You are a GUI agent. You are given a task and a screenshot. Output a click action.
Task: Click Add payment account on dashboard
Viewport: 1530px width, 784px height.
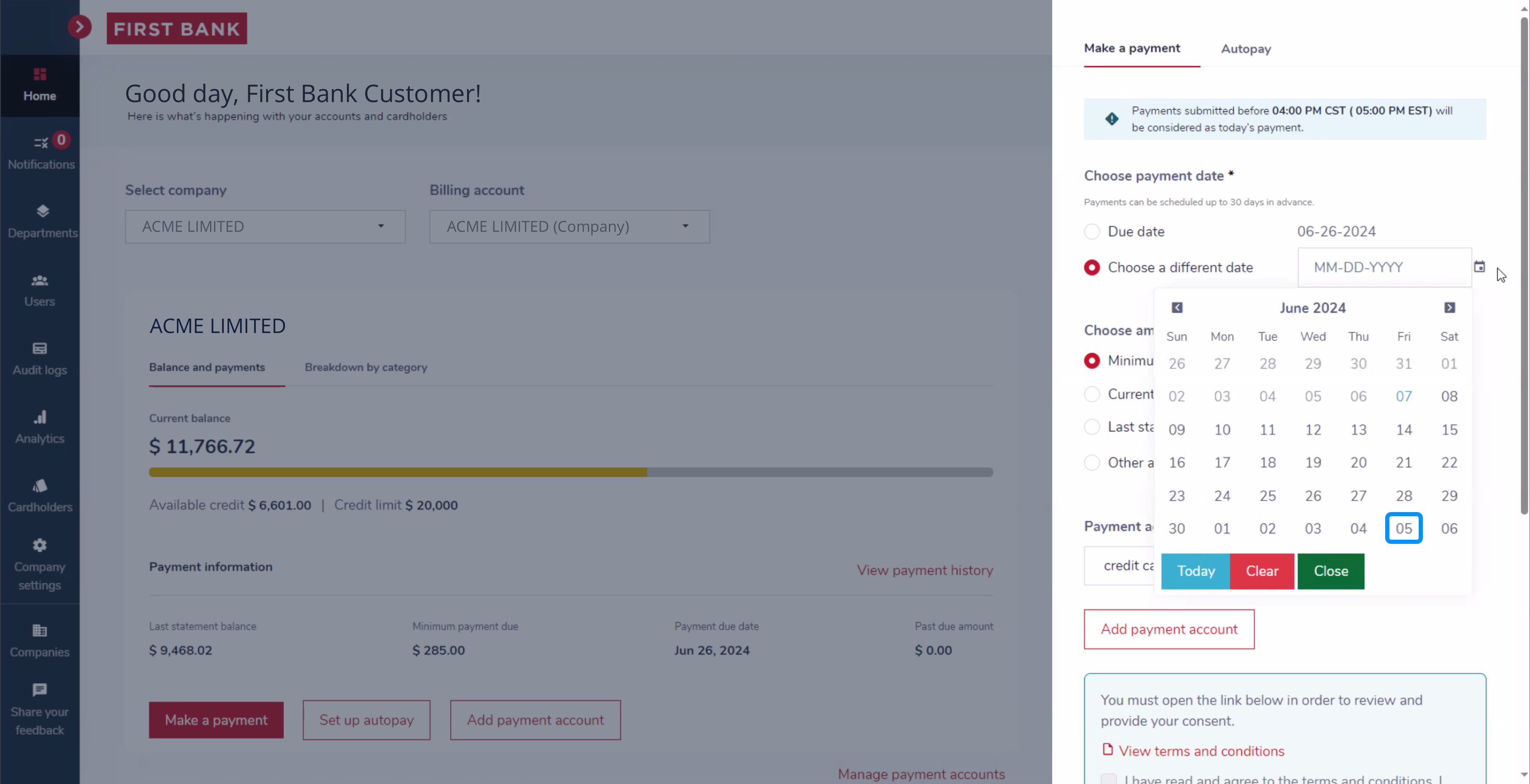tap(535, 720)
